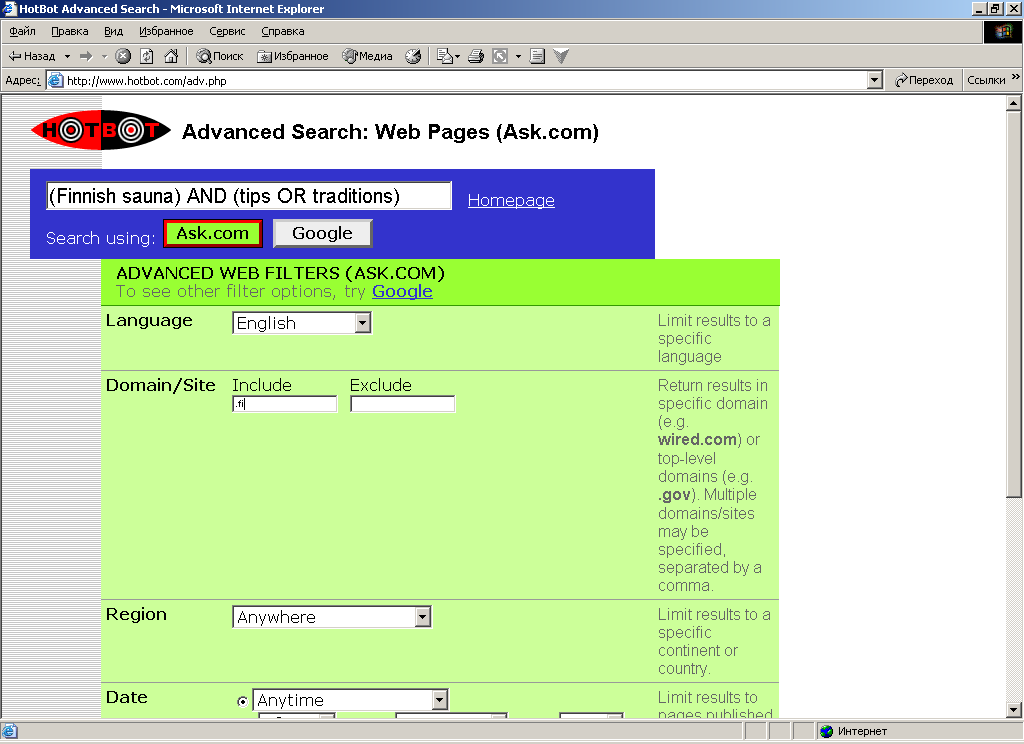This screenshot has width=1024, height=744.
Task: Search using the Google button
Action: (323, 233)
